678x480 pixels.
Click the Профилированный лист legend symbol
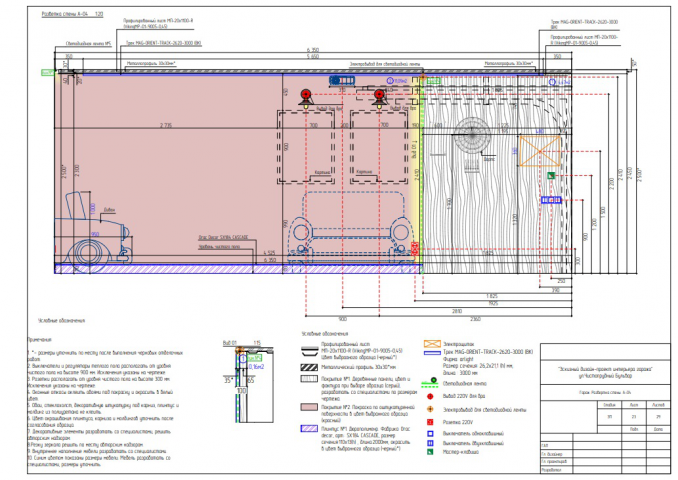point(309,351)
